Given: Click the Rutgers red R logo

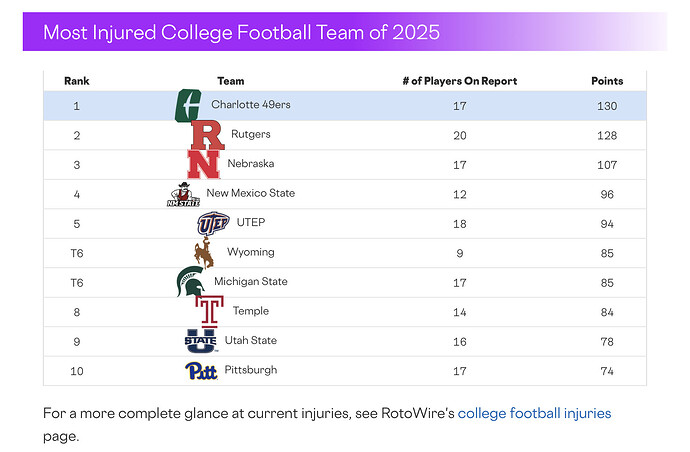Looking at the screenshot, I should tap(207, 135).
